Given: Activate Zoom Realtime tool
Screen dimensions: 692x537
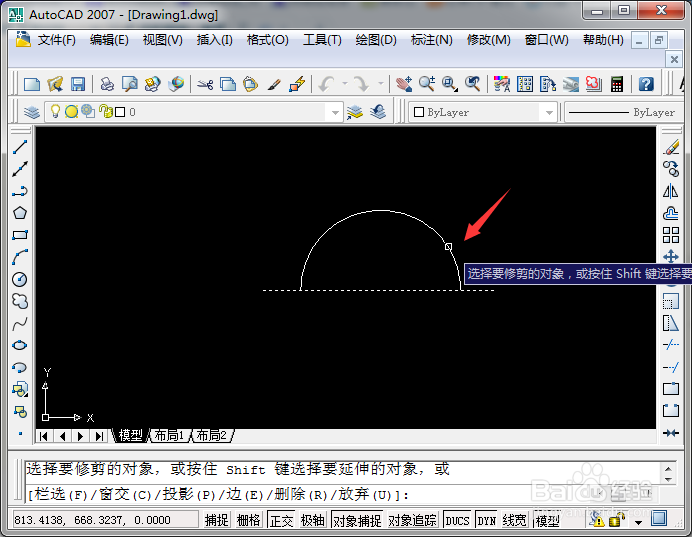Looking at the screenshot, I should pyautogui.click(x=427, y=84).
